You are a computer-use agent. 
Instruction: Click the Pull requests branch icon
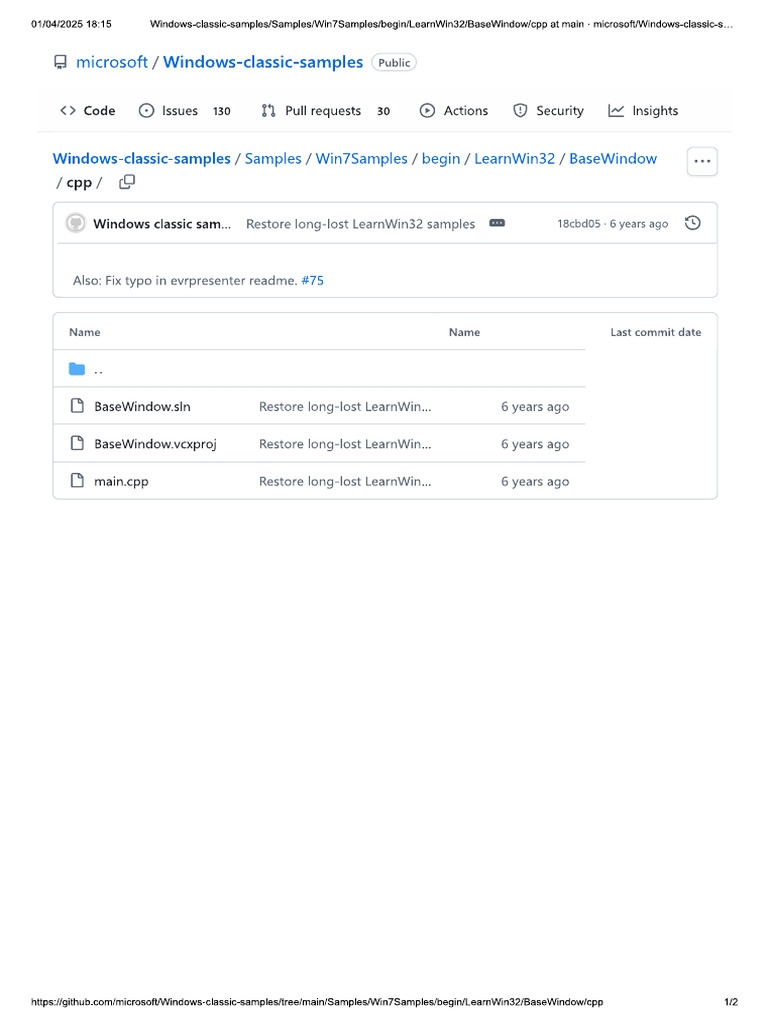point(268,110)
